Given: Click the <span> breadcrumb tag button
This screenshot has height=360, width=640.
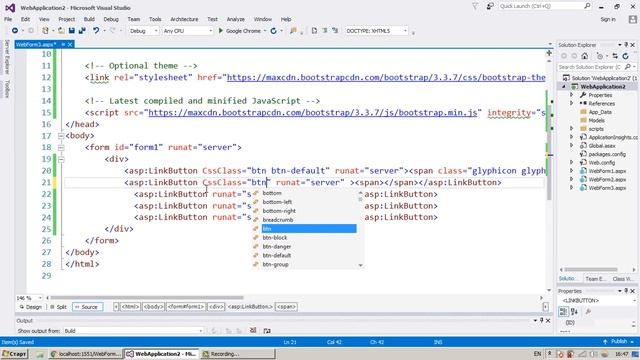Looking at the screenshot, I should (286, 307).
